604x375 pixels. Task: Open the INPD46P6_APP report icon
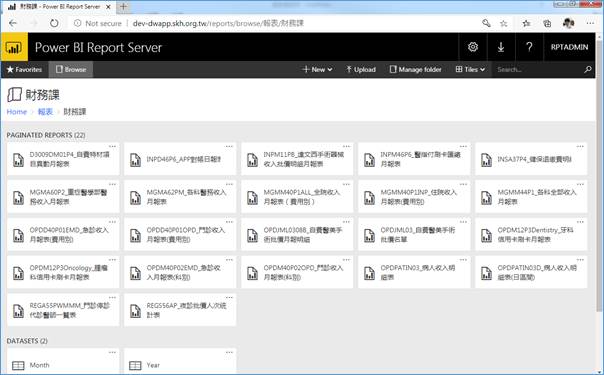(135, 160)
